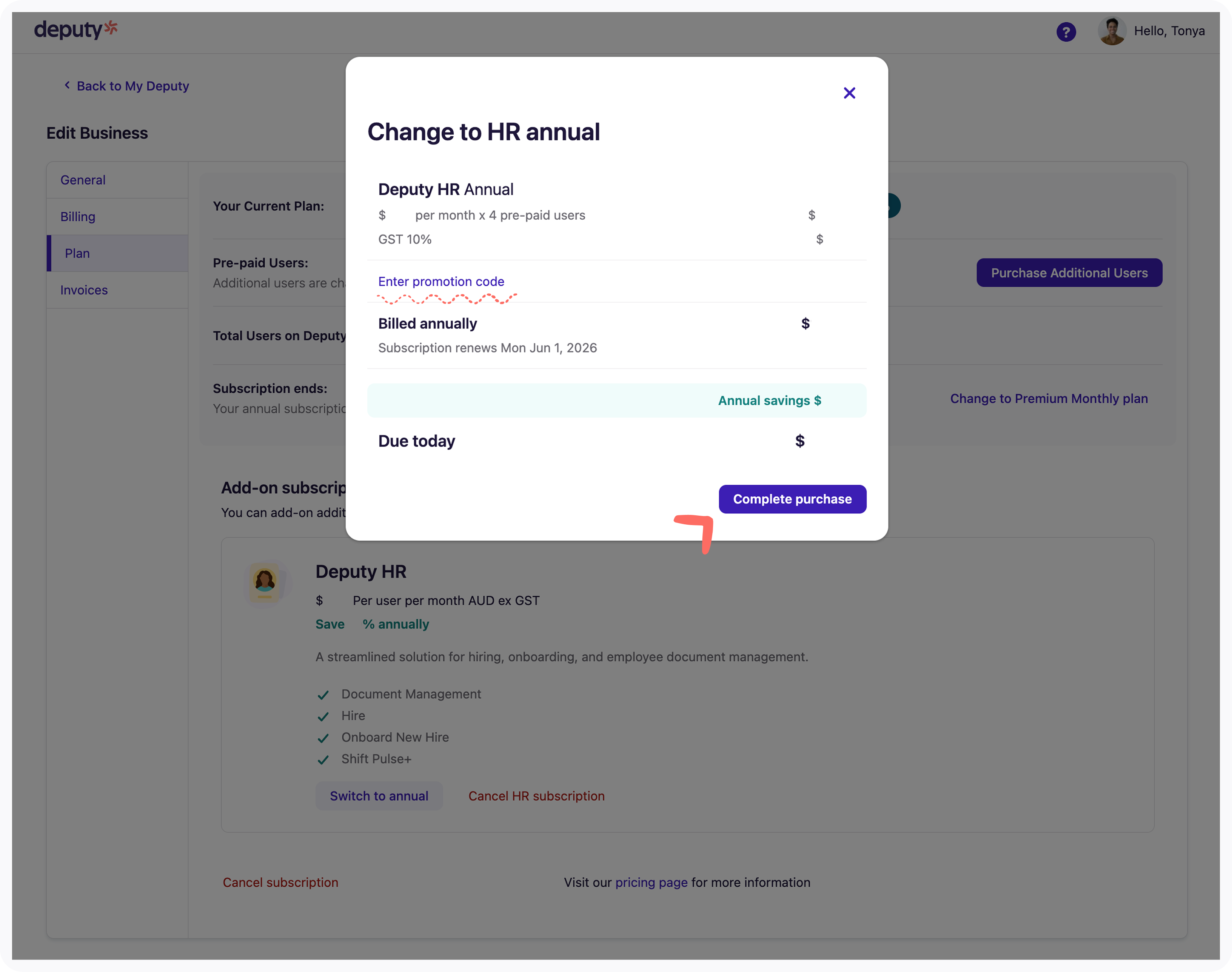Click Switch to annual button
Screen dimensions: 1232x972
pos(379,796)
